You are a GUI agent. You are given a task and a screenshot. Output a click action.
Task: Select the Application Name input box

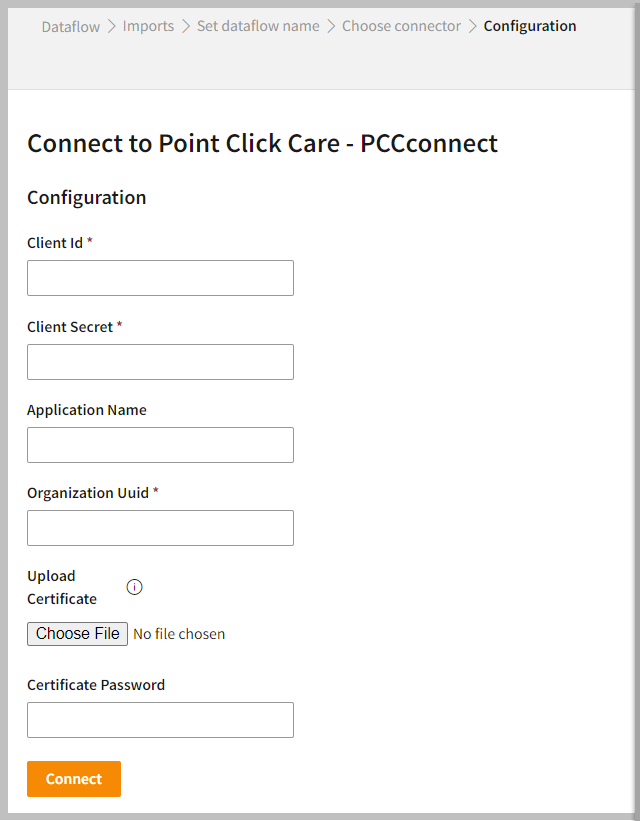tap(160, 445)
